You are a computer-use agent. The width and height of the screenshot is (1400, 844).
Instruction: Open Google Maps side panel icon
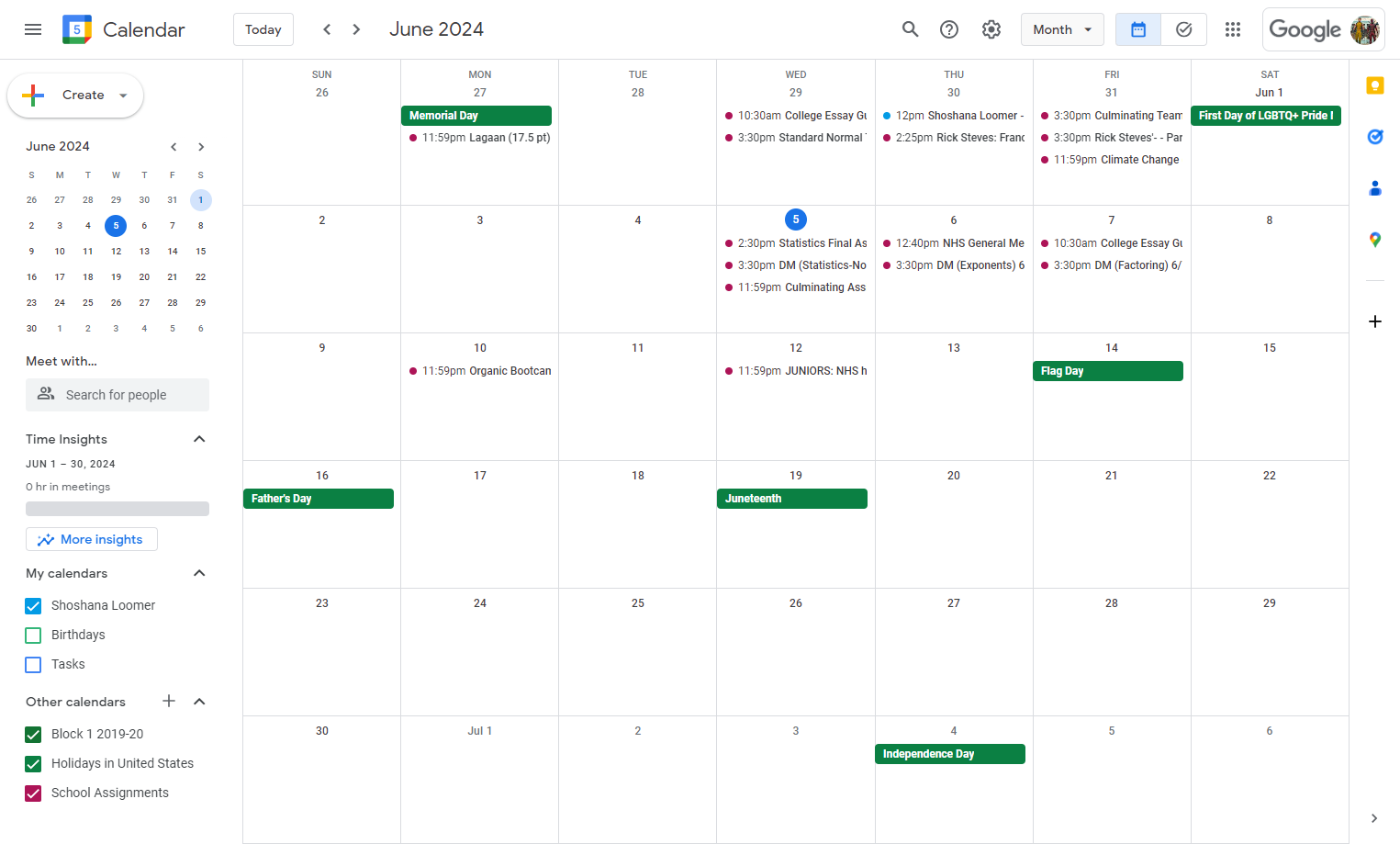[x=1374, y=240]
